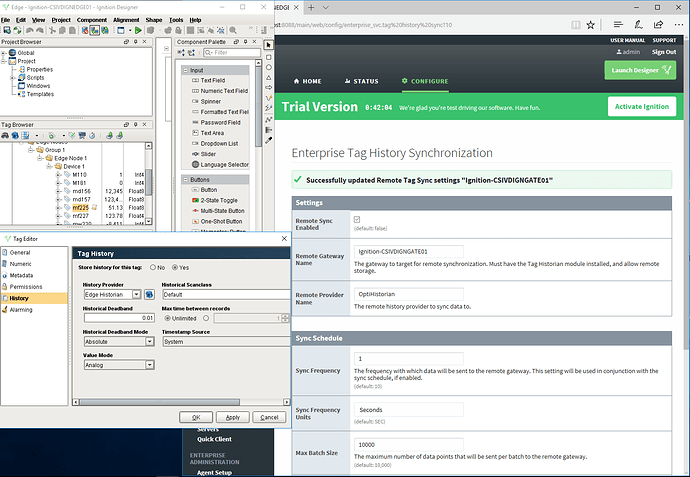Open the Value Mode dropdown
This screenshot has width=690, height=477.
coord(150,365)
